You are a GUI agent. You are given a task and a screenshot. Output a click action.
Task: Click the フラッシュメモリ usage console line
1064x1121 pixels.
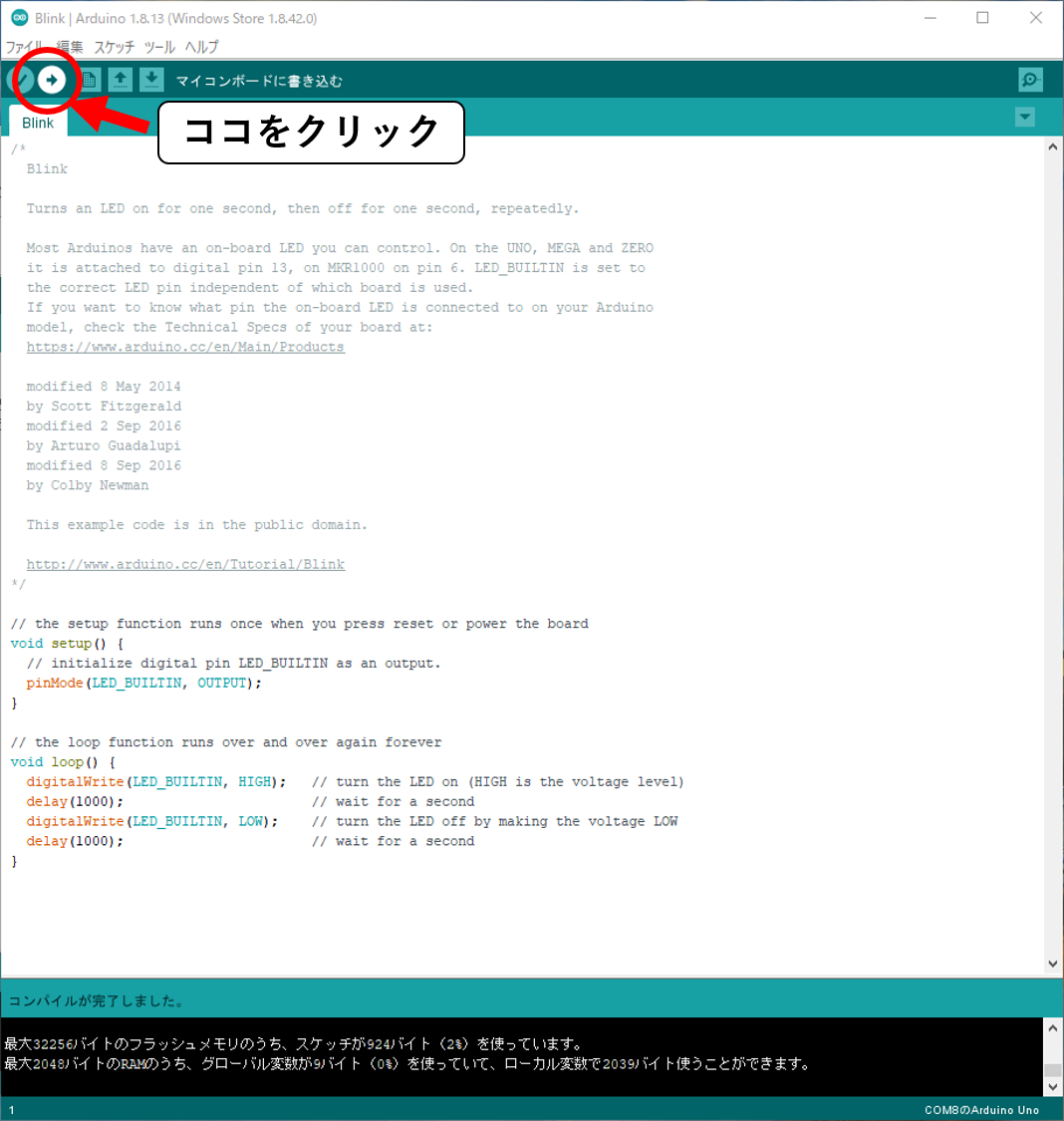[x=294, y=1044]
